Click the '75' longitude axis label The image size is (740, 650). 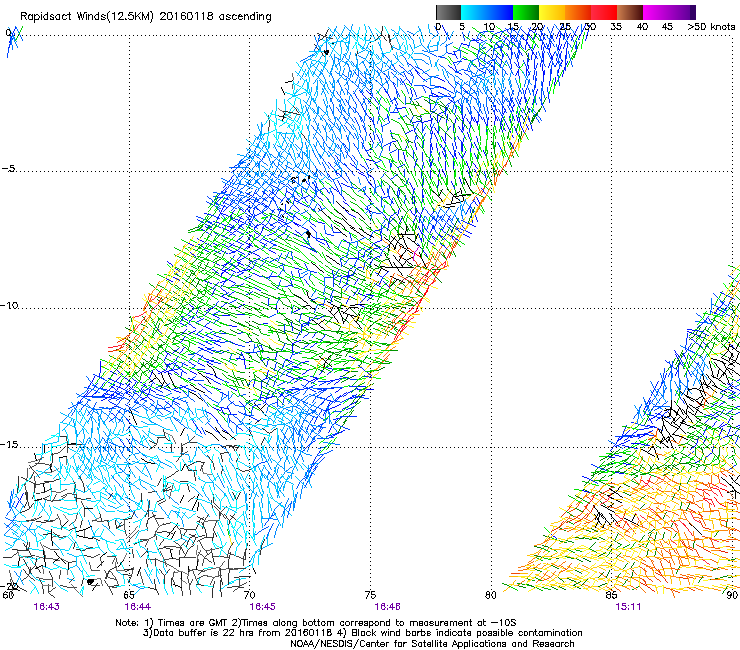coord(370,595)
